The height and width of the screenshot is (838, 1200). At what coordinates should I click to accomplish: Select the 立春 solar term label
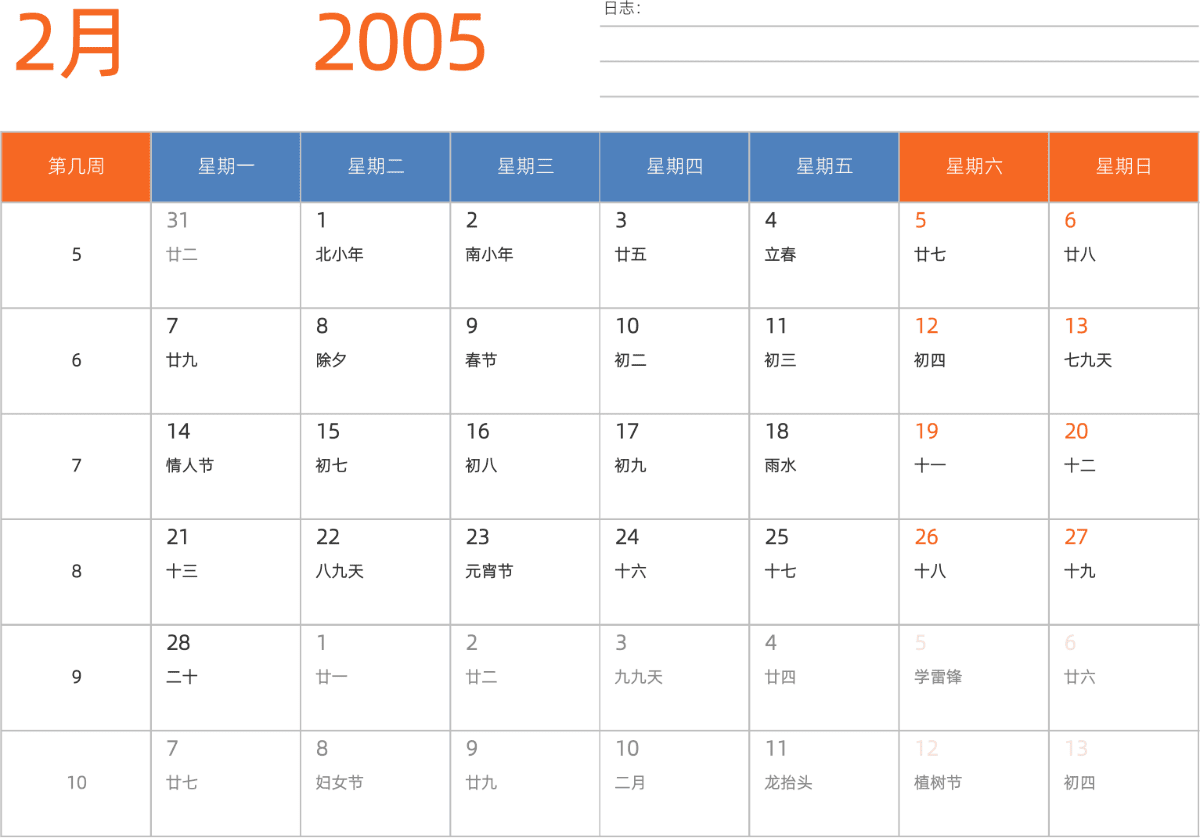coord(781,255)
